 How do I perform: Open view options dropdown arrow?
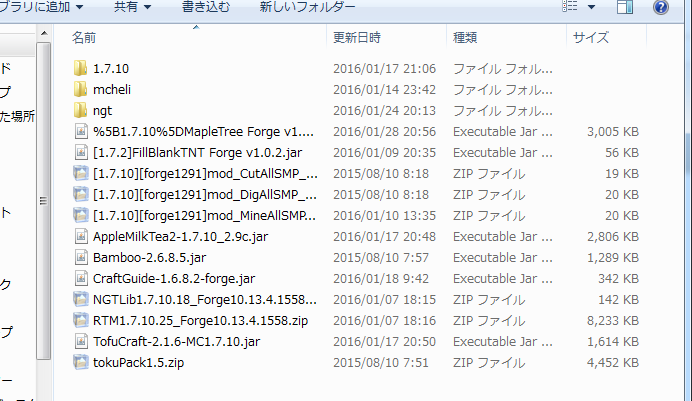tap(591, 7)
